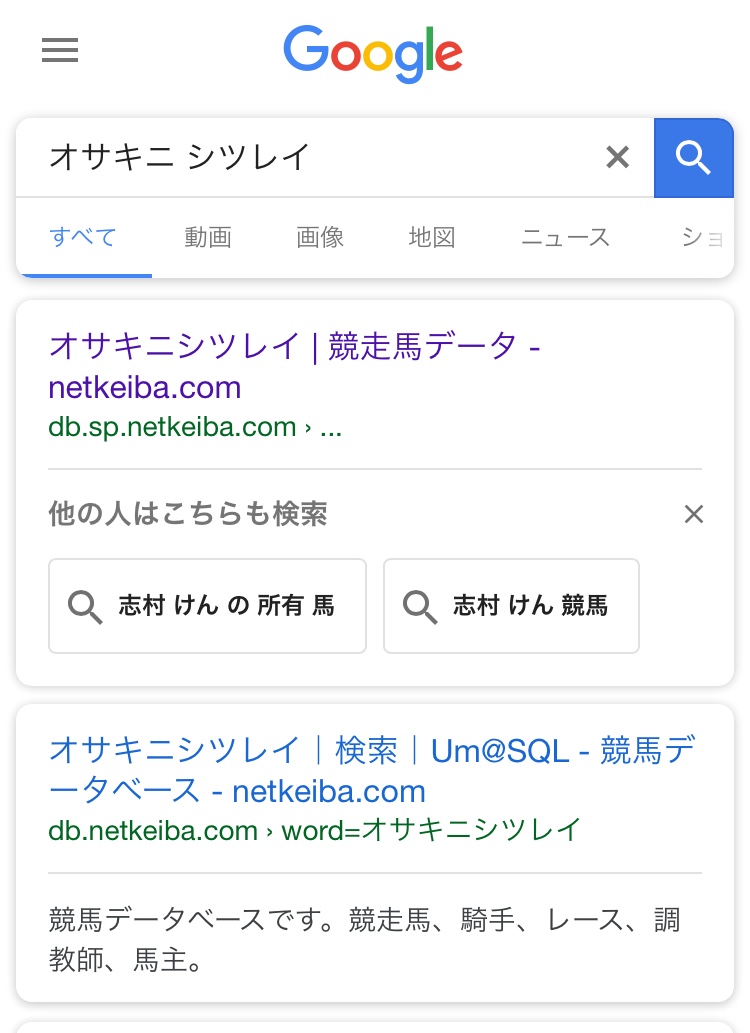Viewport: 750px width, 1033px height.
Task: Dismiss the related searches section
Action: [694, 514]
